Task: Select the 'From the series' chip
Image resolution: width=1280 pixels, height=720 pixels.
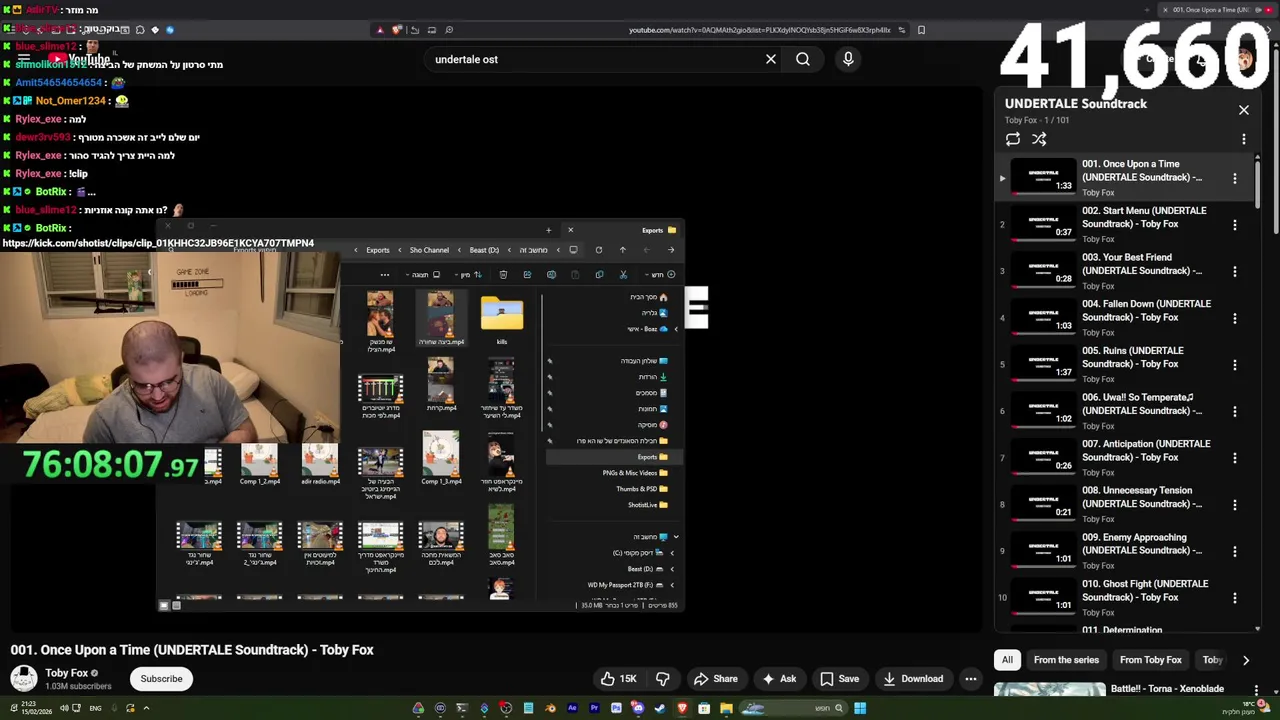Action: [1066, 660]
